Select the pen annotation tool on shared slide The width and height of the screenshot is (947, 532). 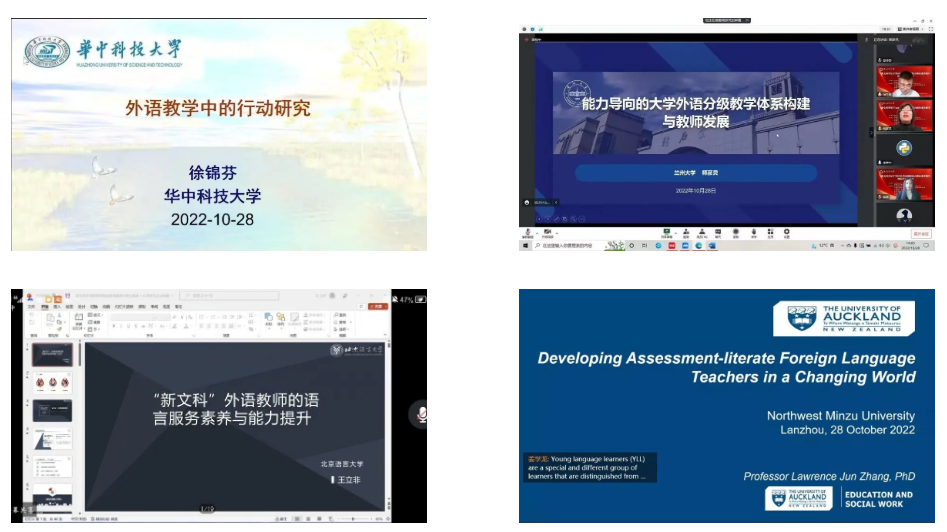(x=556, y=219)
